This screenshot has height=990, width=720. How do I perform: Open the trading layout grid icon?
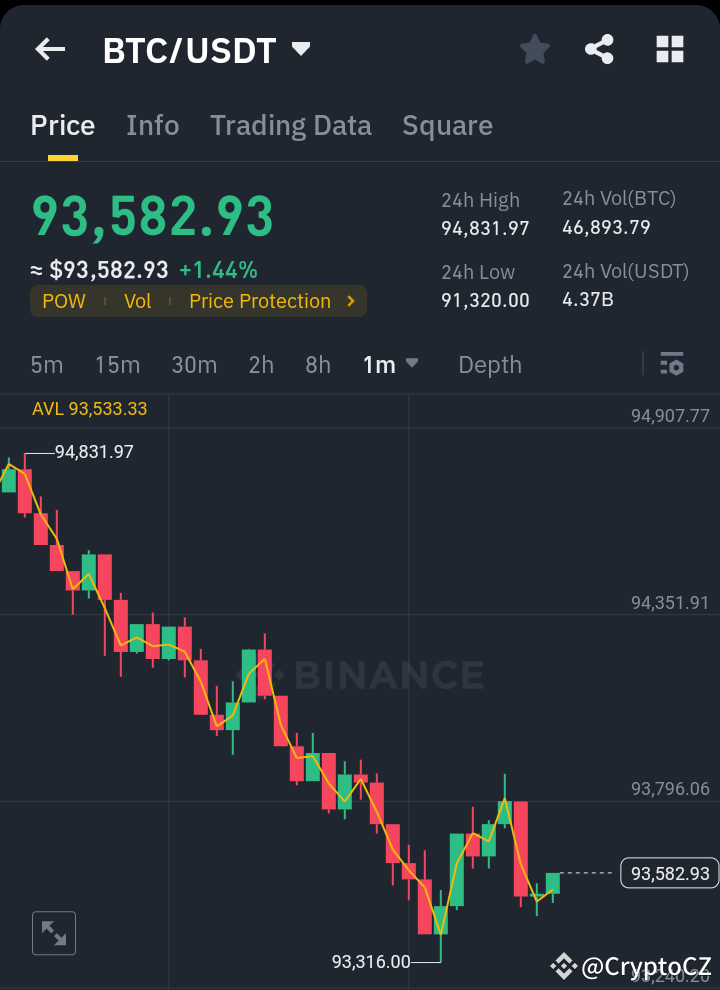[x=668, y=49]
